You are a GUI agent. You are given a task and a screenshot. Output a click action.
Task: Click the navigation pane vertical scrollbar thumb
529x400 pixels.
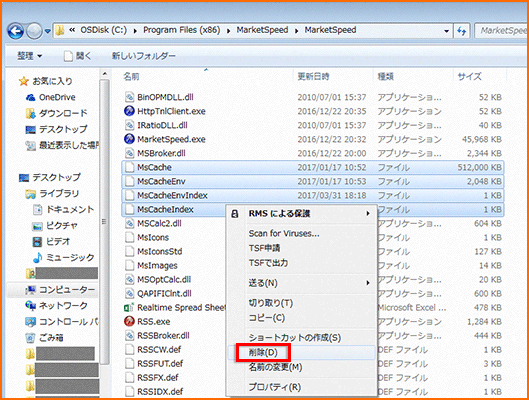point(105,221)
